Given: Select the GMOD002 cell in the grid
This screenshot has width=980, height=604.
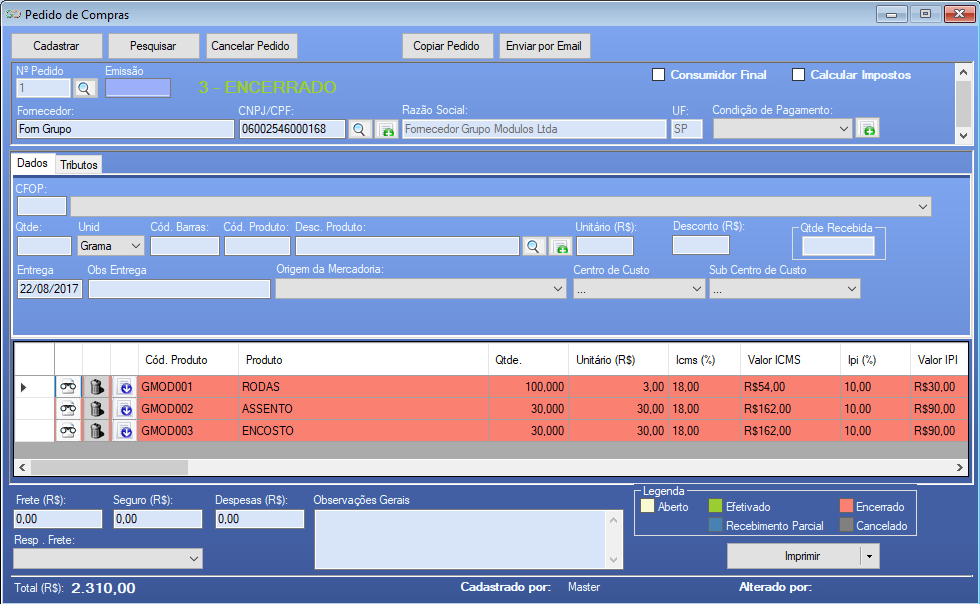Looking at the screenshot, I should (x=188, y=409).
